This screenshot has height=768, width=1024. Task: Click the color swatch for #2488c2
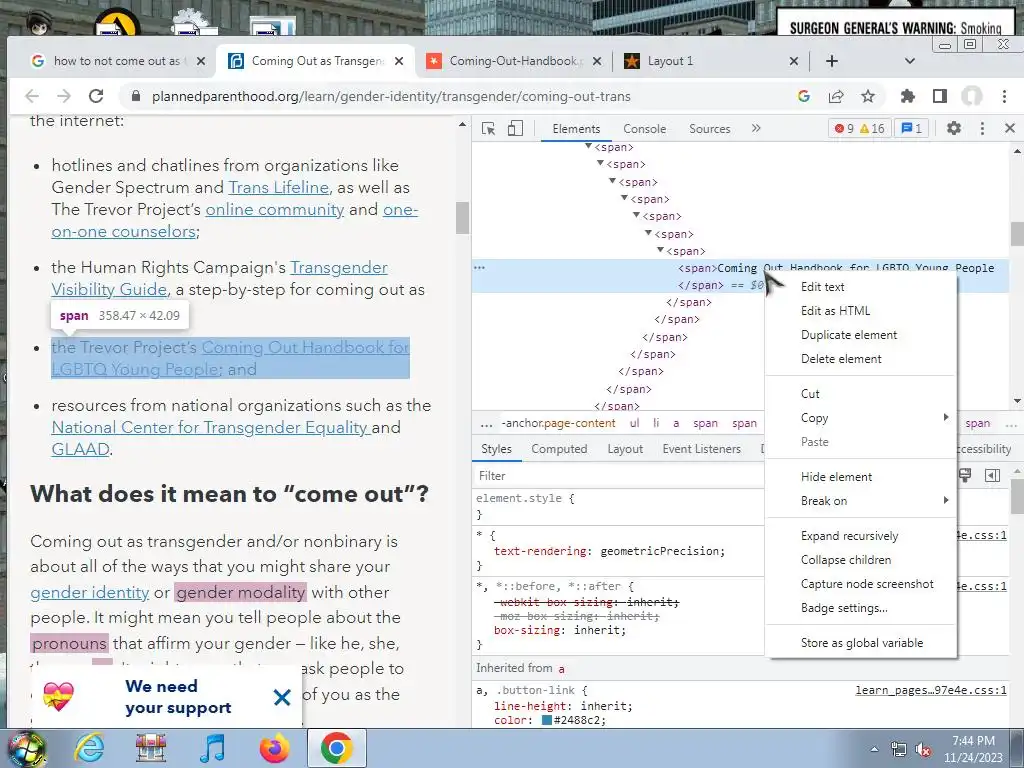547,720
